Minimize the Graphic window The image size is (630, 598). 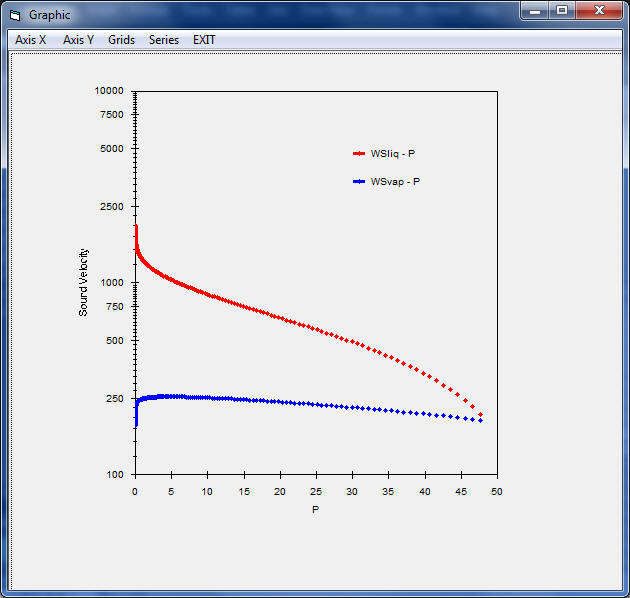click(x=535, y=10)
